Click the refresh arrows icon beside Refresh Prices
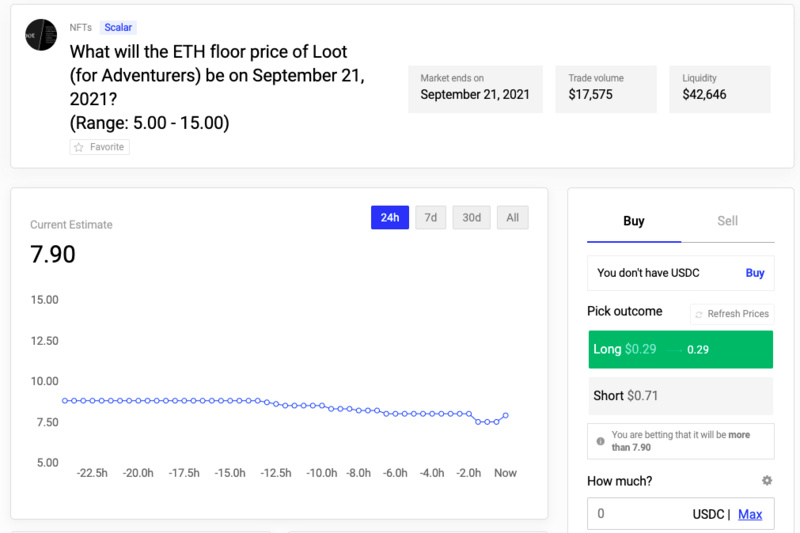Image resolution: width=800 pixels, height=533 pixels. point(699,315)
